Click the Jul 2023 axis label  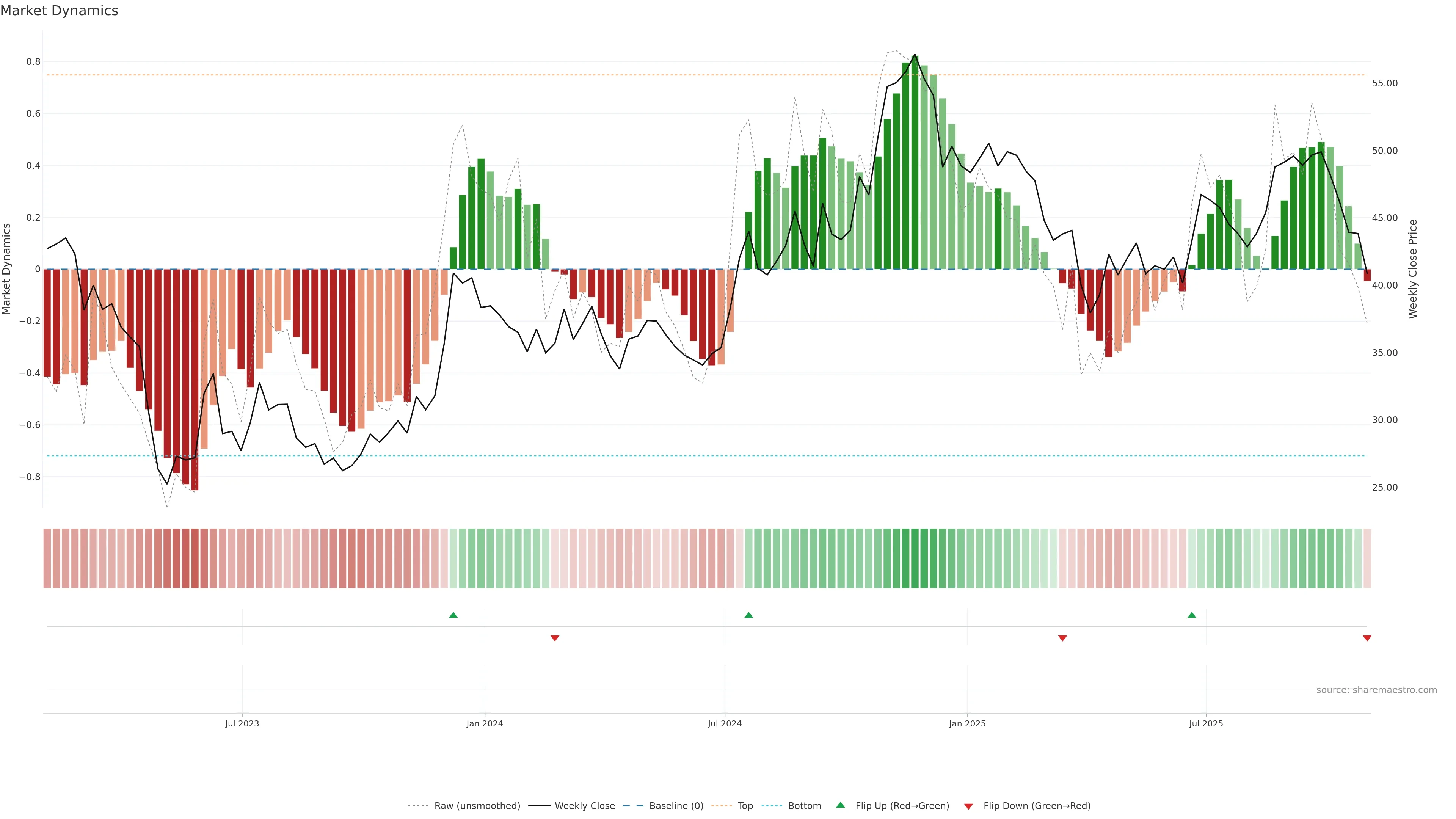[242, 723]
